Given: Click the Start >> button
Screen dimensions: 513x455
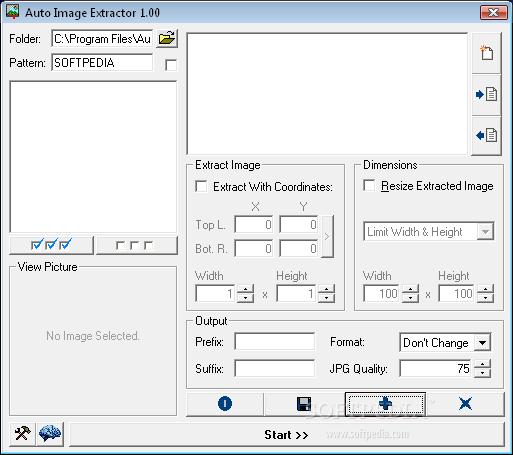Looking at the screenshot, I should 287,435.
